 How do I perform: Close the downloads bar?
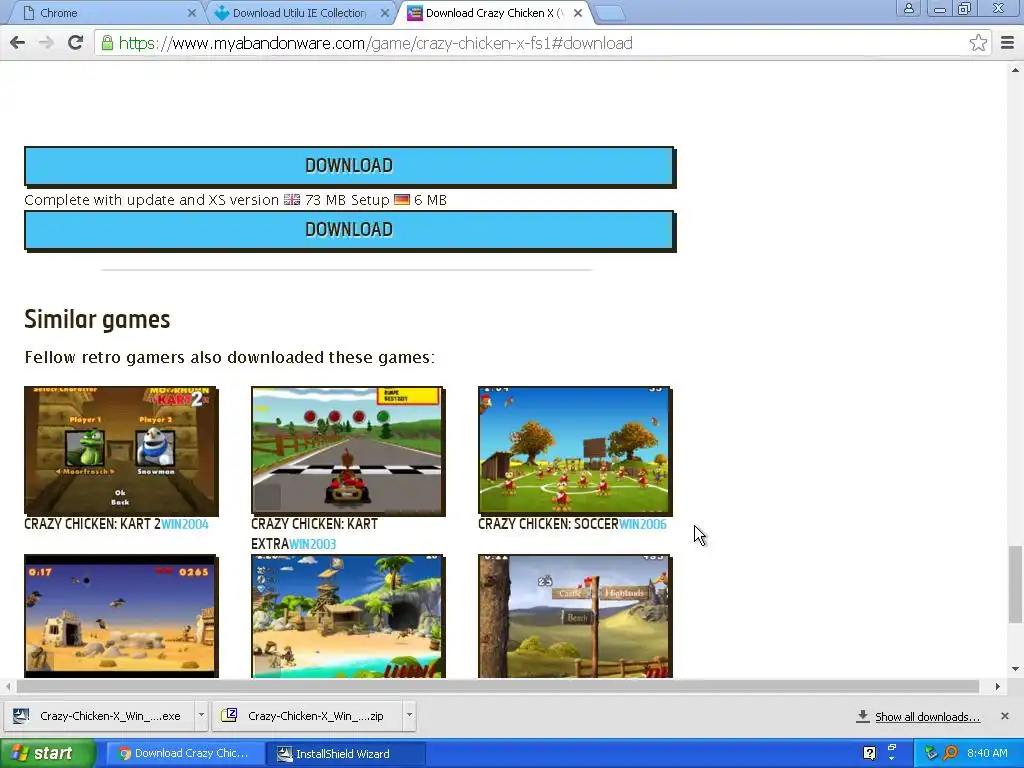[x=1004, y=716]
